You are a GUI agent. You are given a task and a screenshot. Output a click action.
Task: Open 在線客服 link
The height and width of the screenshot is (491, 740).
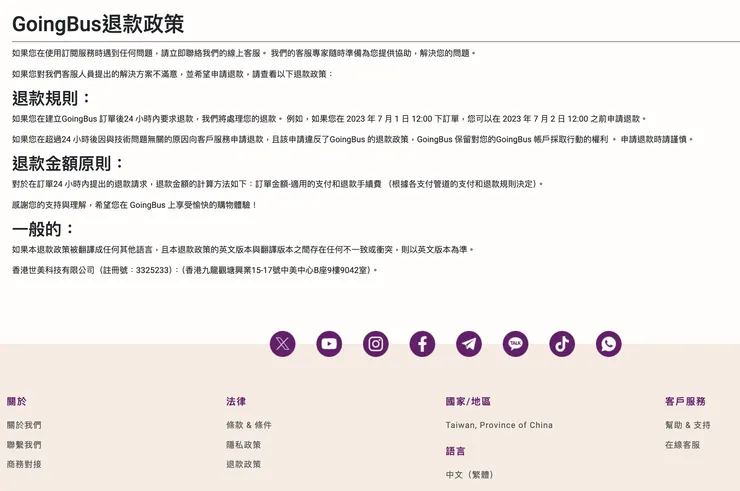[x=682, y=445]
